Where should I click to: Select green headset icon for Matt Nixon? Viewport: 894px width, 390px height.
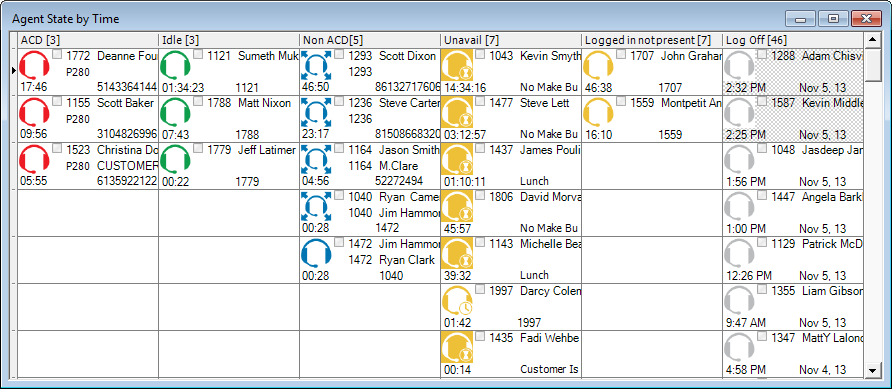pos(175,112)
